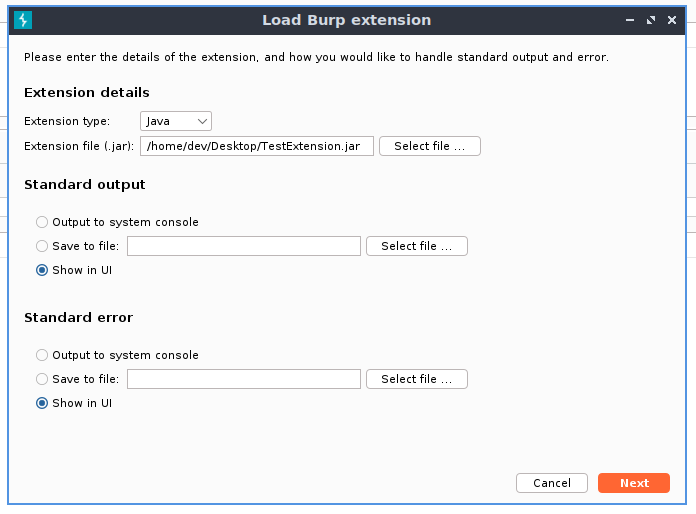Click the Burp Suite logo icon in title bar
The height and width of the screenshot is (514, 696).
[x=24, y=20]
